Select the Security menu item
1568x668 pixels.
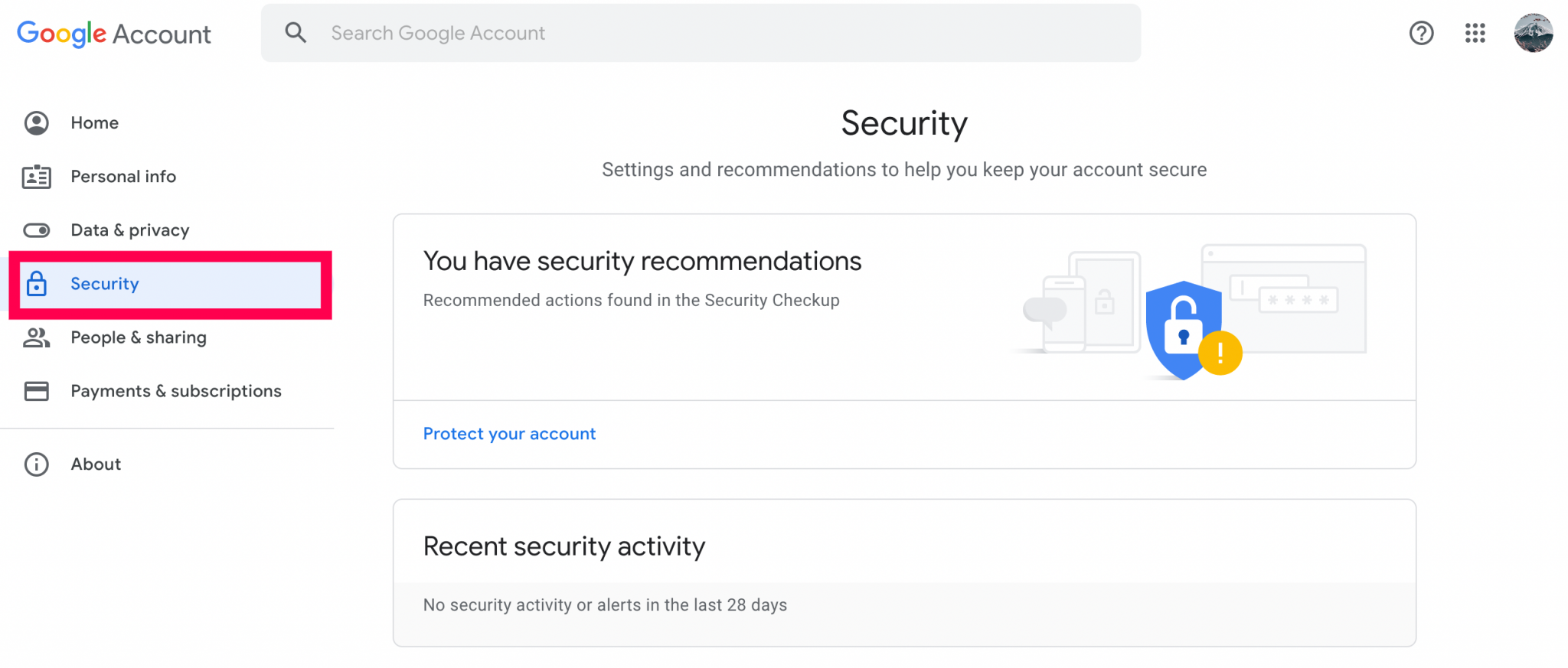tap(105, 284)
